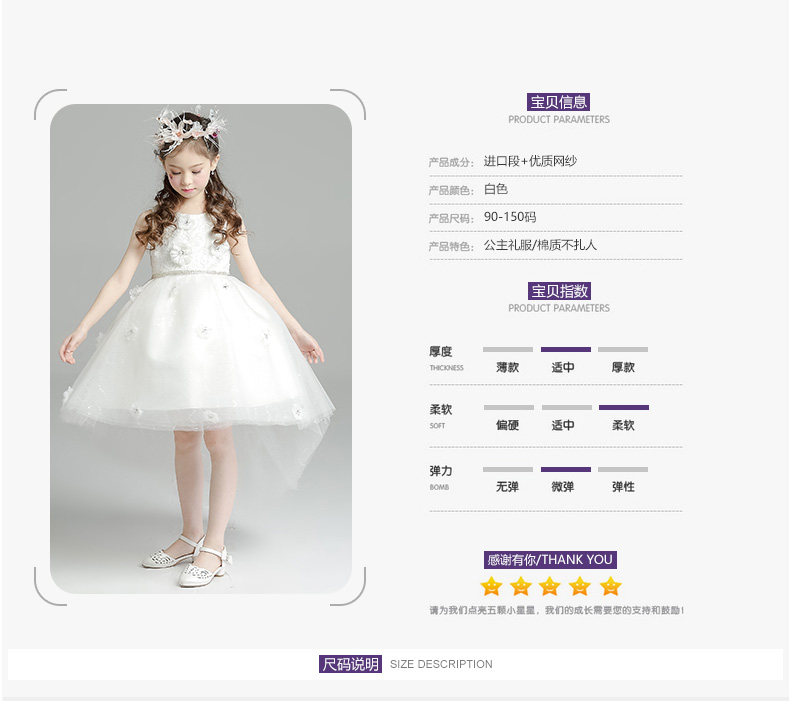Click the white dress product photo
This screenshot has height=701, width=790.
[x=200, y=350]
